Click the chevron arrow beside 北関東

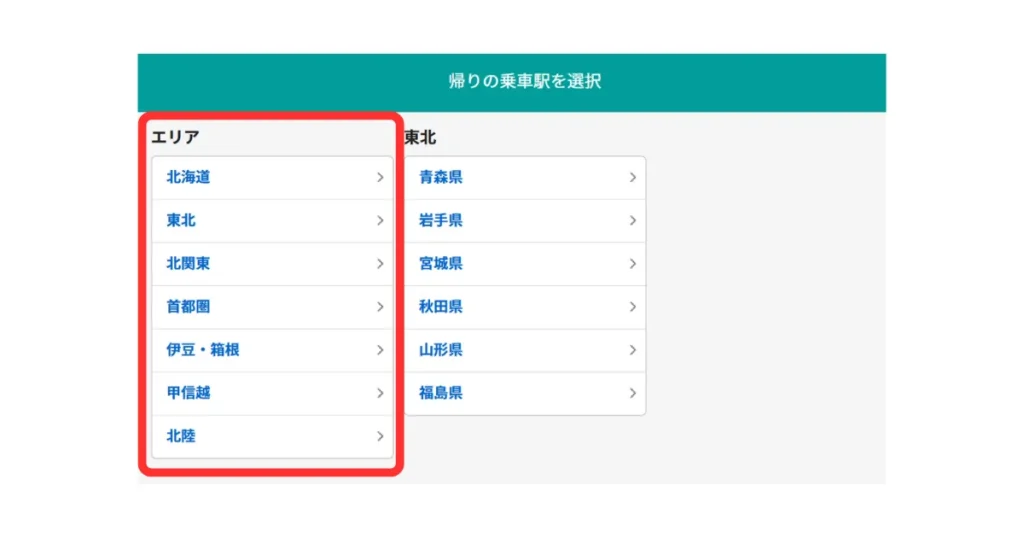[380, 264]
